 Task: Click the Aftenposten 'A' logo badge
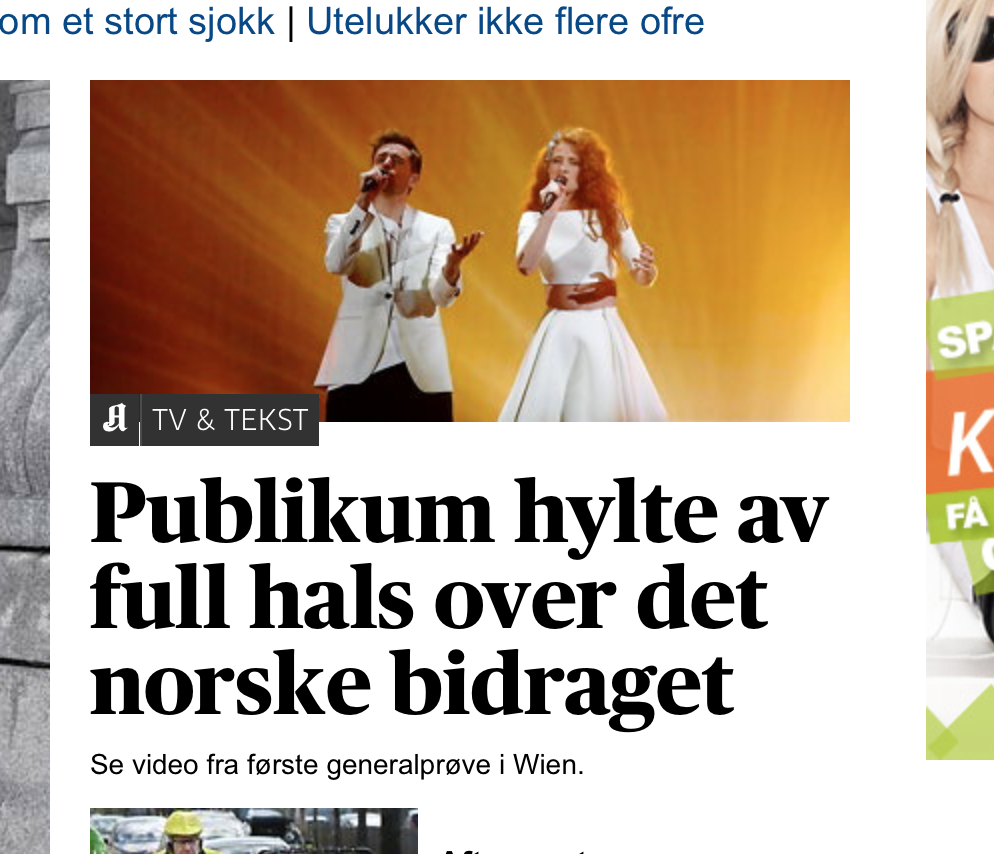point(114,420)
